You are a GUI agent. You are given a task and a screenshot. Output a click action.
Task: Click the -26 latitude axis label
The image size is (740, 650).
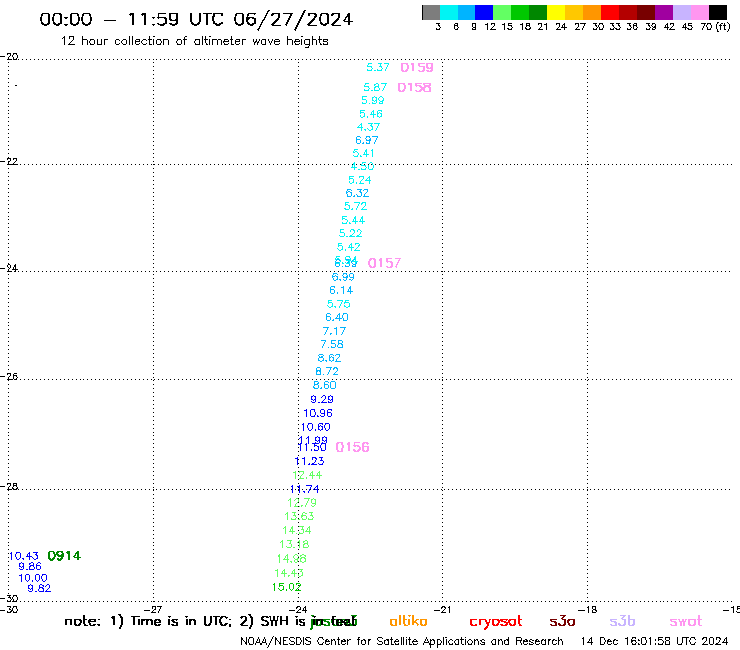[x=9, y=376]
